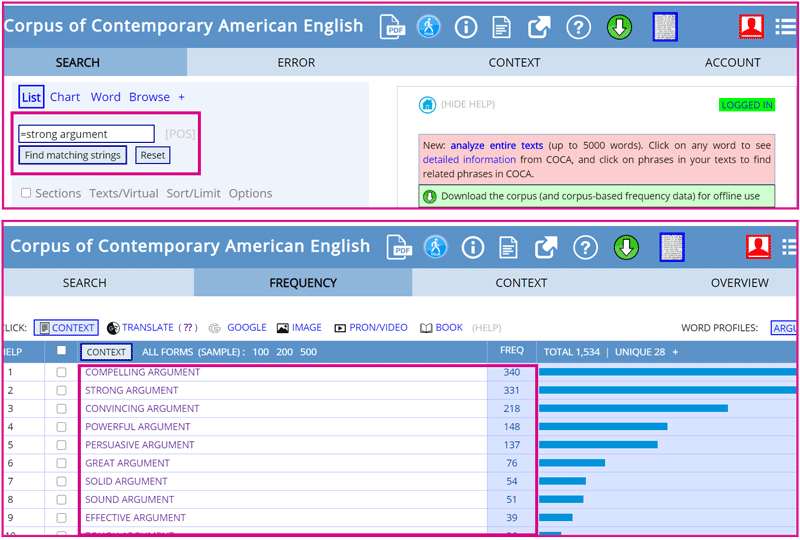Click green download arrow icon in corpus notice
Screen dimensions: 800x540
coord(429,196)
